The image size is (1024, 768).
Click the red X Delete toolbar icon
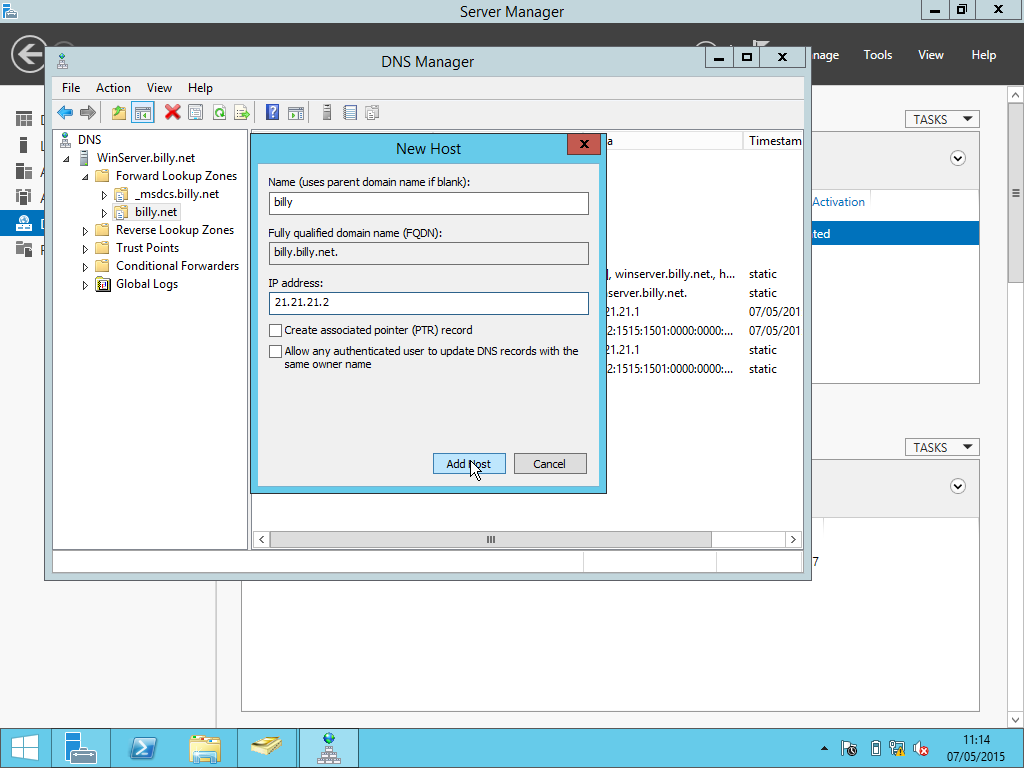172,112
